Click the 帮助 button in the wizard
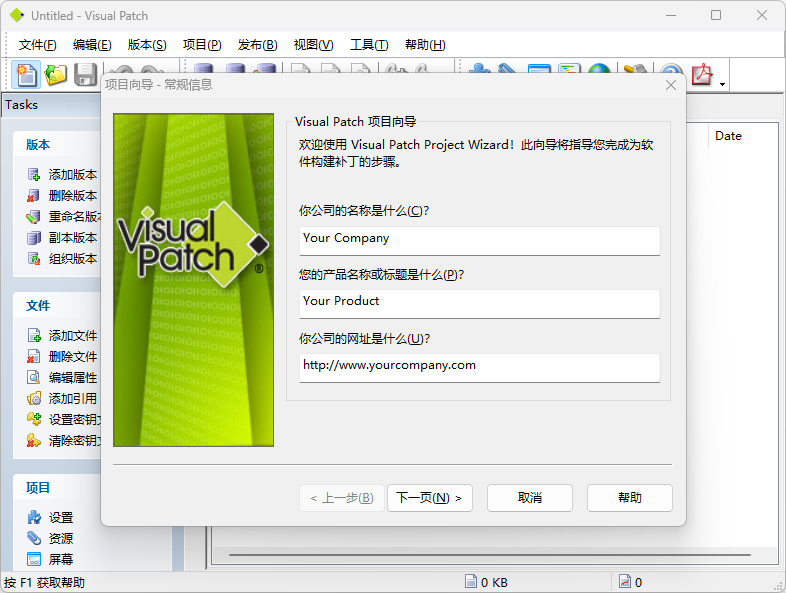 click(x=630, y=498)
